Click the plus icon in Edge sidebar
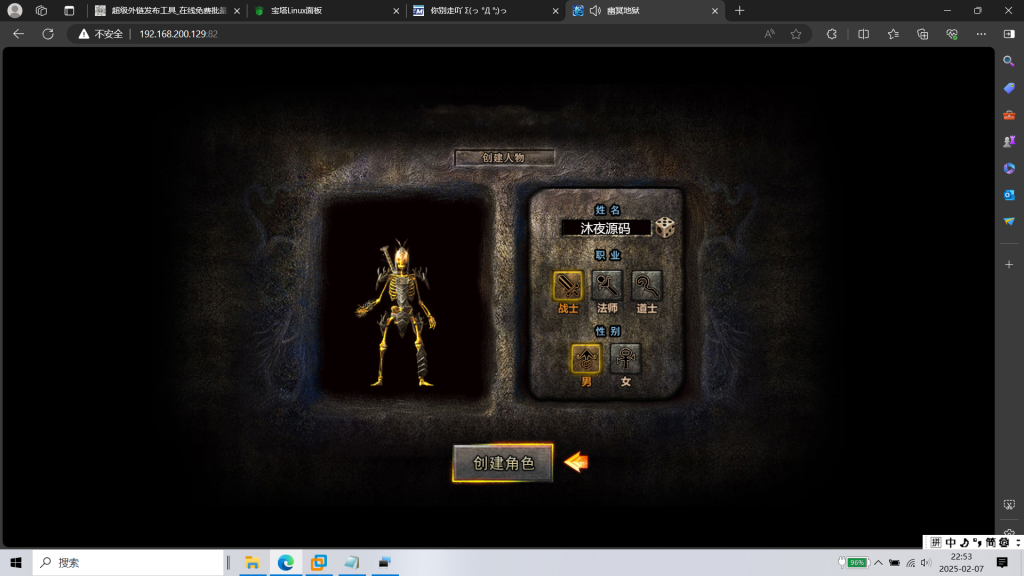 [1009, 264]
